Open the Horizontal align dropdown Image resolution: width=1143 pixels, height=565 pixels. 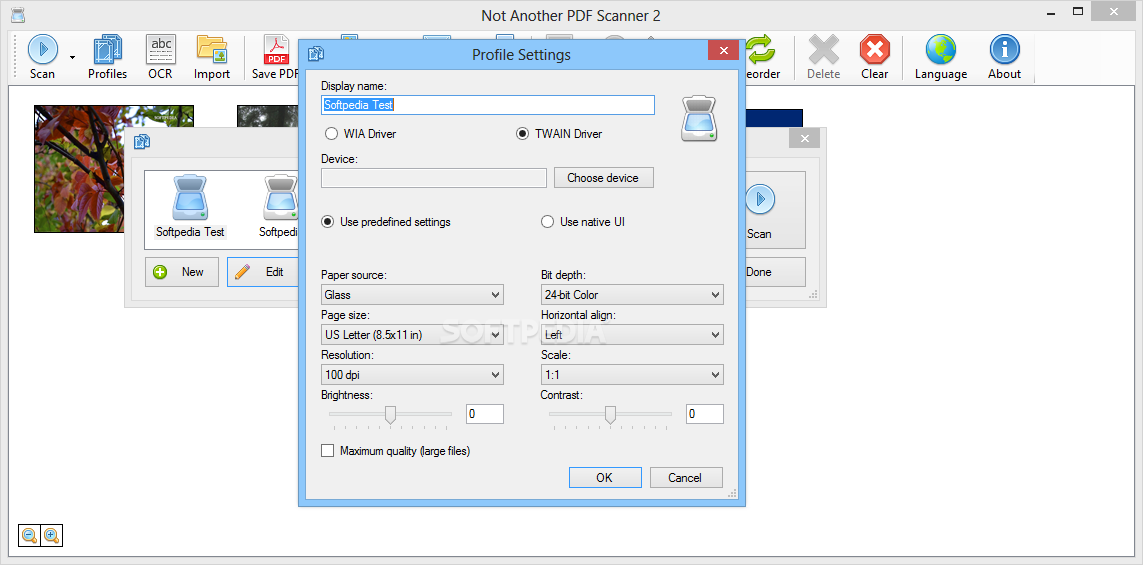tap(632, 335)
